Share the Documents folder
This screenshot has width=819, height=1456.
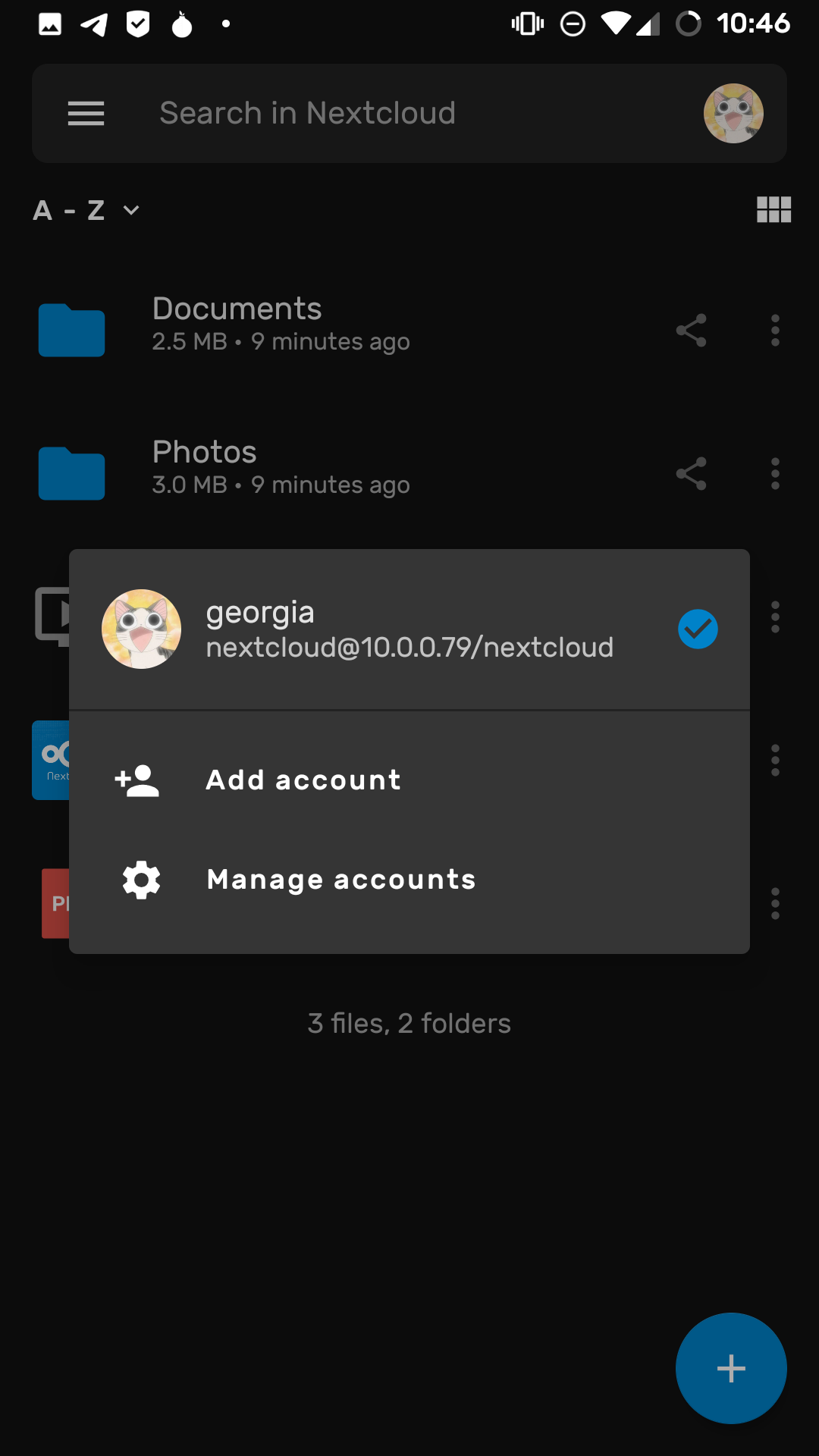pos(691,331)
